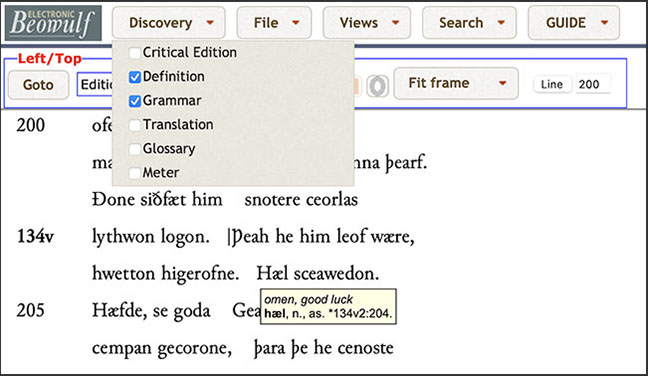This screenshot has width=648, height=376.
Task: Open the Search dropdown menu
Action: coord(469,23)
